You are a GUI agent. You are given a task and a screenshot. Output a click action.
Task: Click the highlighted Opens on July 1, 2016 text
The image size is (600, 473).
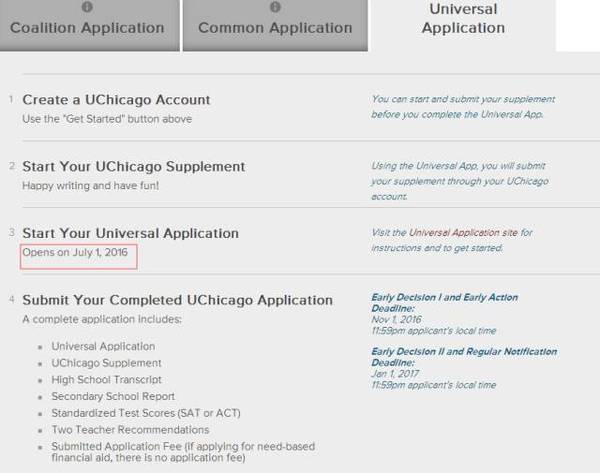tap(78, 252)
